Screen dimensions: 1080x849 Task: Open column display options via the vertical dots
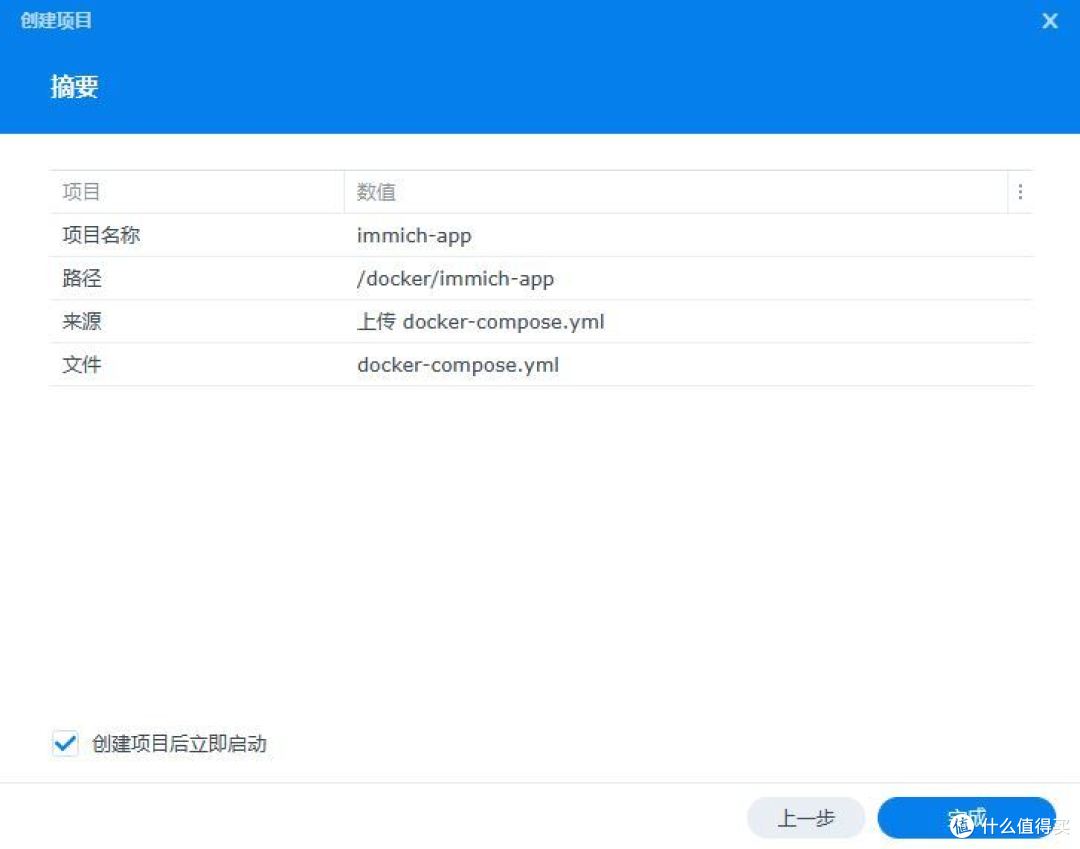point(1019,191)
